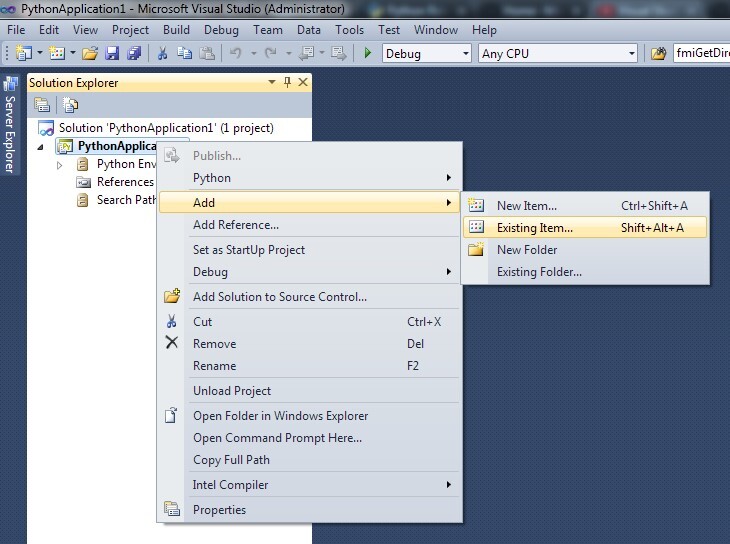Expand the Python Environments tree node

59,165
